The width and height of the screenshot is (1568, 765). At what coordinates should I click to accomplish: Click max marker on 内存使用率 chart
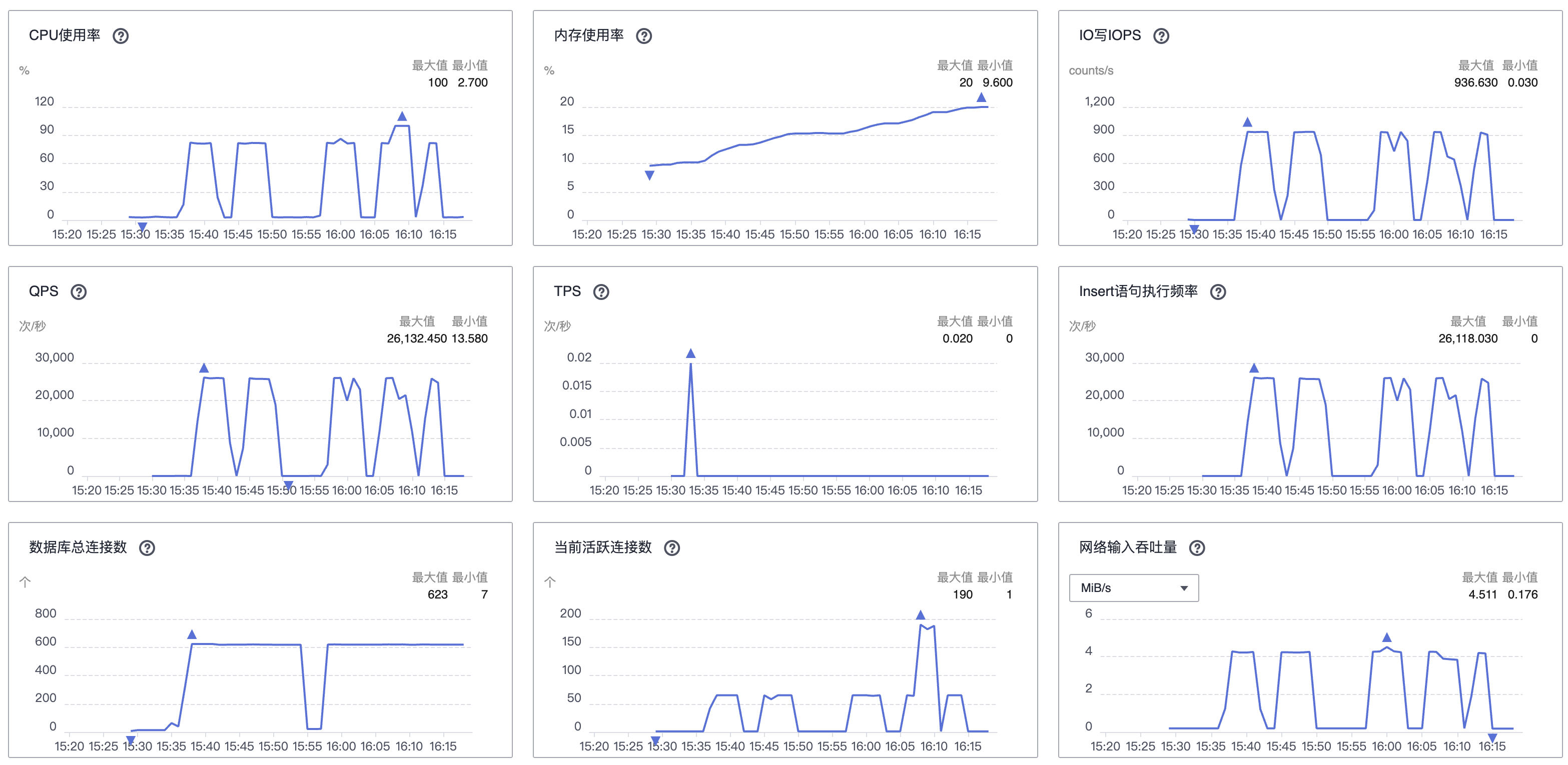[981, 97]
